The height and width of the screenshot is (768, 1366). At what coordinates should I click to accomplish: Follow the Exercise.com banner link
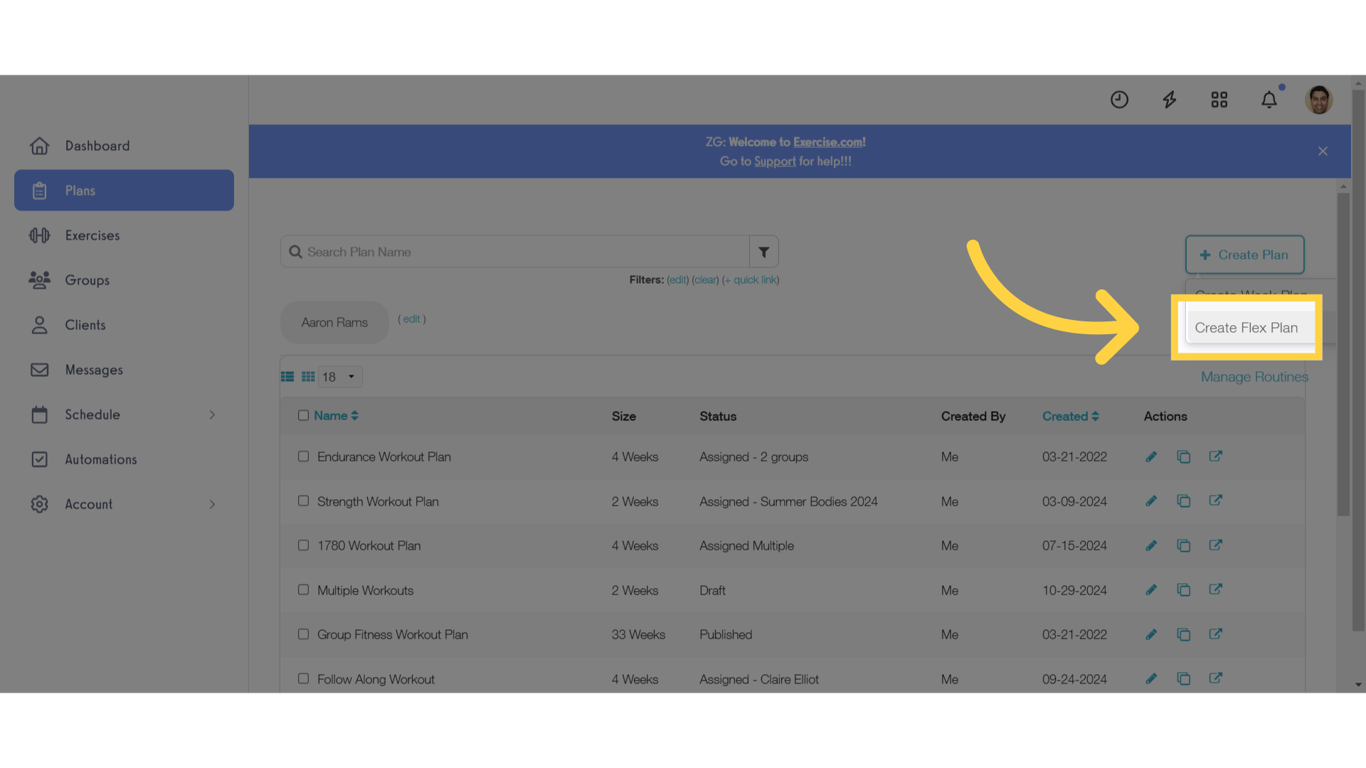[829, 142]
